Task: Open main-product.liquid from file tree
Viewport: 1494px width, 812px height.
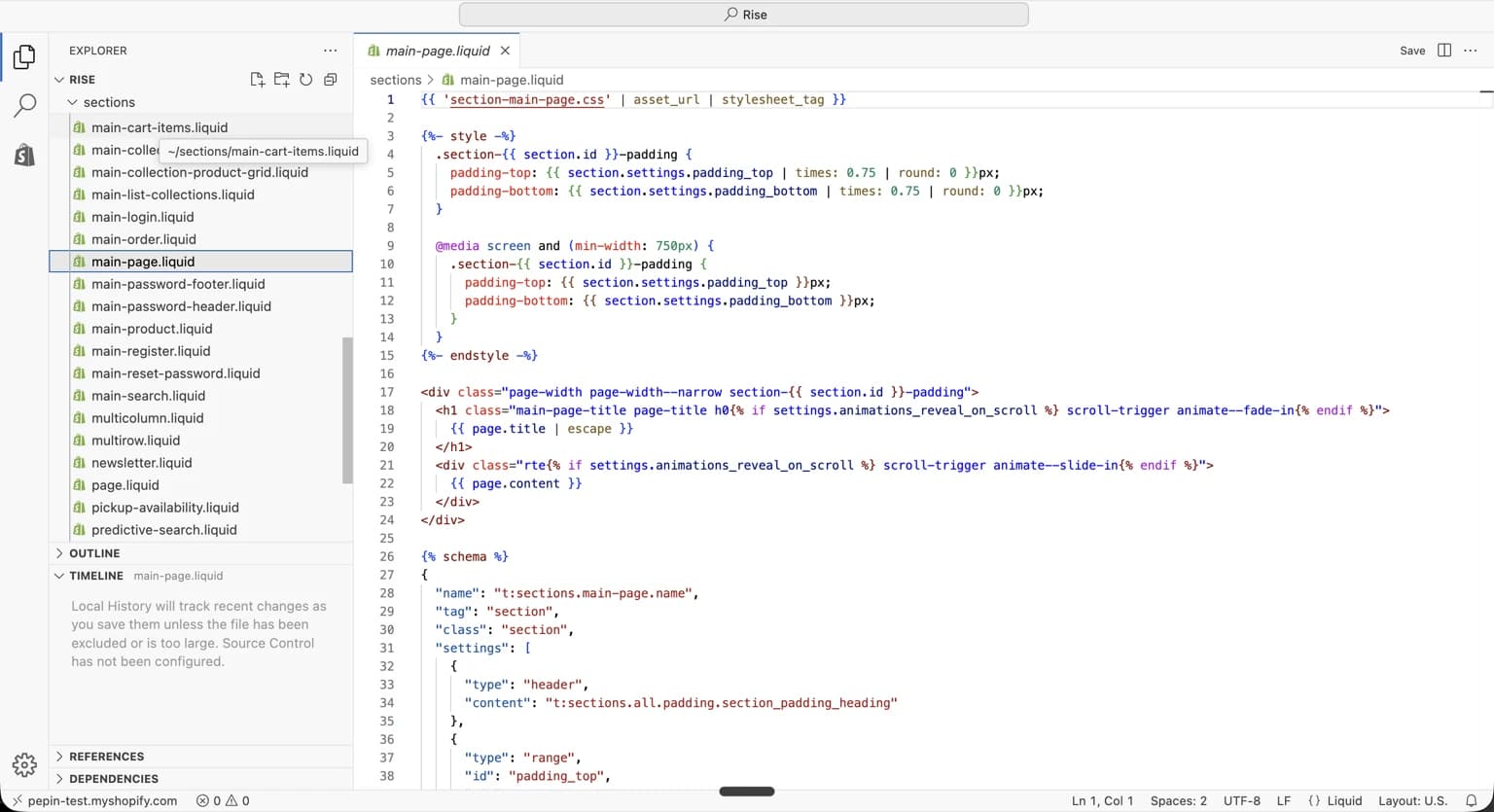Action: (152, 329)
